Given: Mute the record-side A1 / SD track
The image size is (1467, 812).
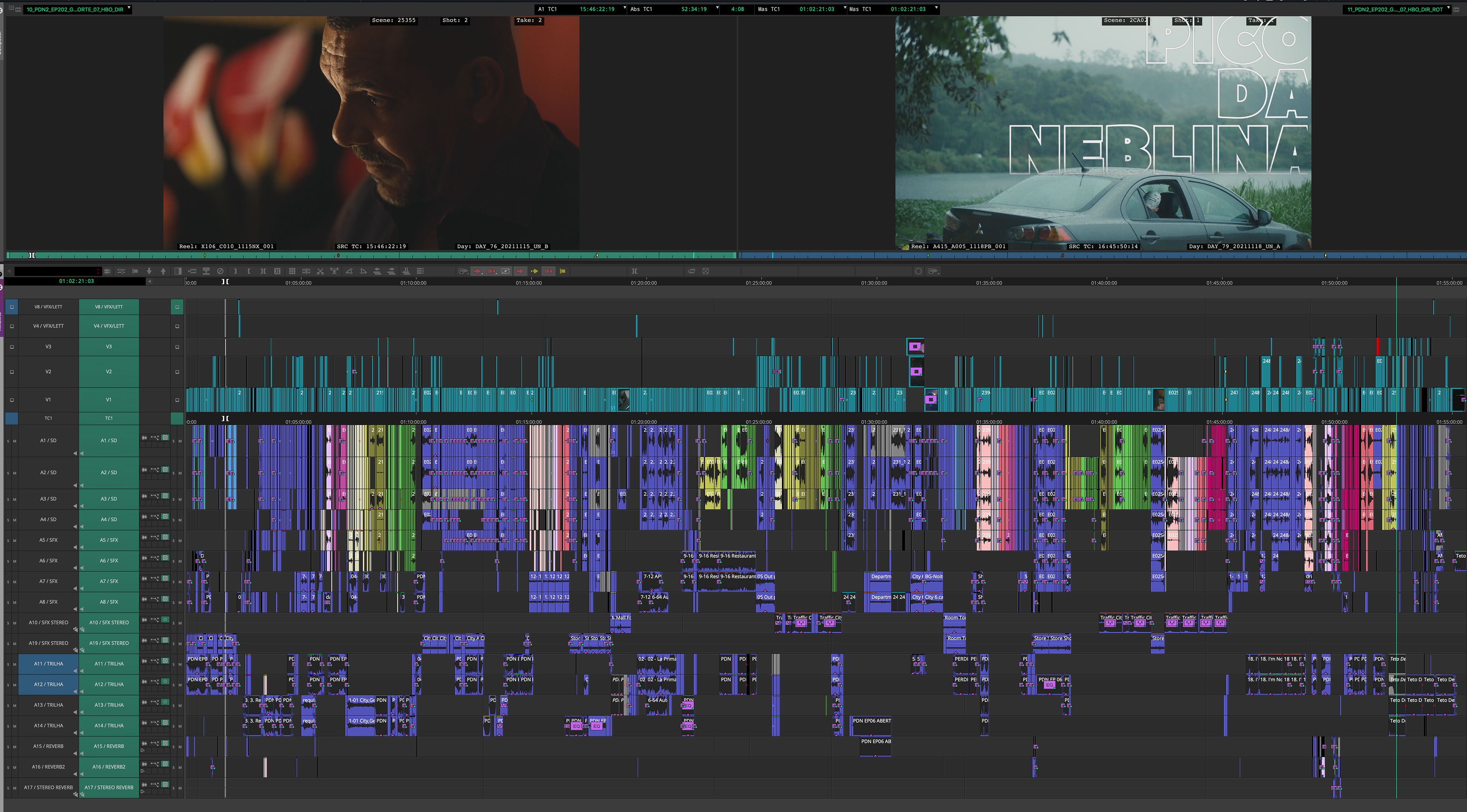Looking at the screenshot, I should (181, 441).
